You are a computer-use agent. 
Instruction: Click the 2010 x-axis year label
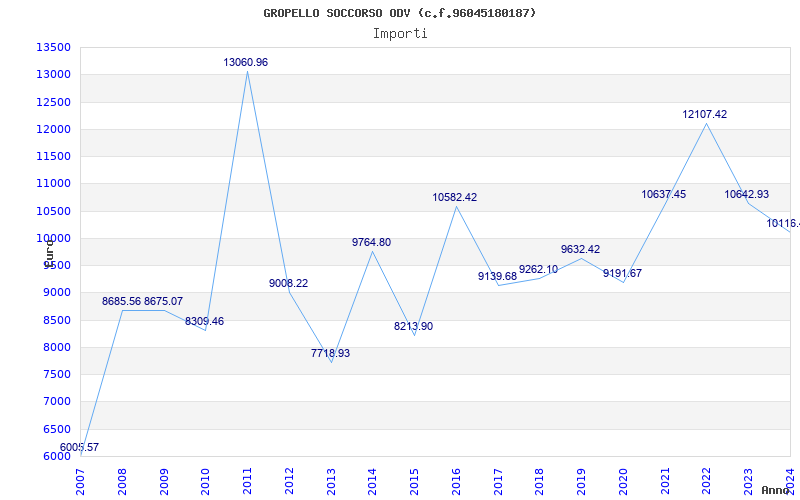point(206,482)
